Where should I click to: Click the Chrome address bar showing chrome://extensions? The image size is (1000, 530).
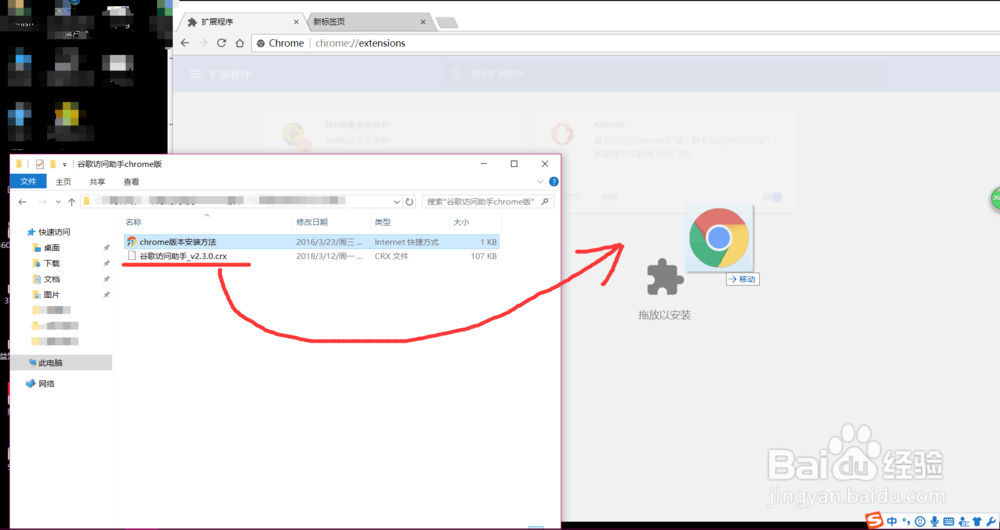625,43
